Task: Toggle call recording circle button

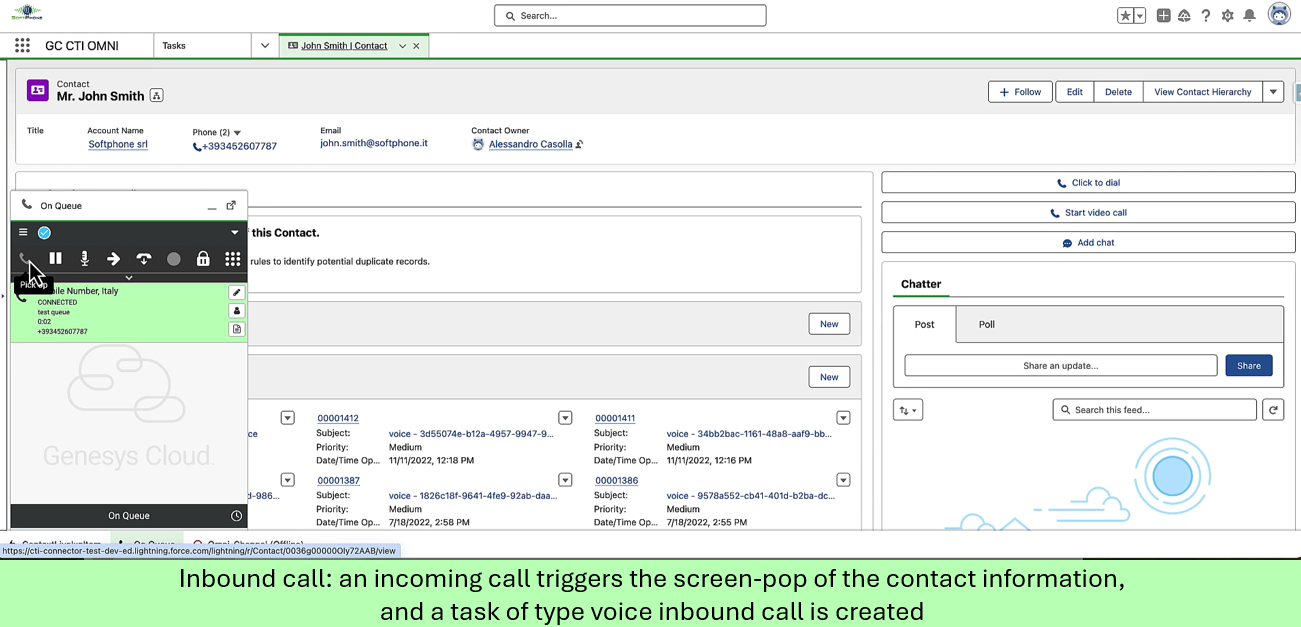Action: click(x=174, y=259)
